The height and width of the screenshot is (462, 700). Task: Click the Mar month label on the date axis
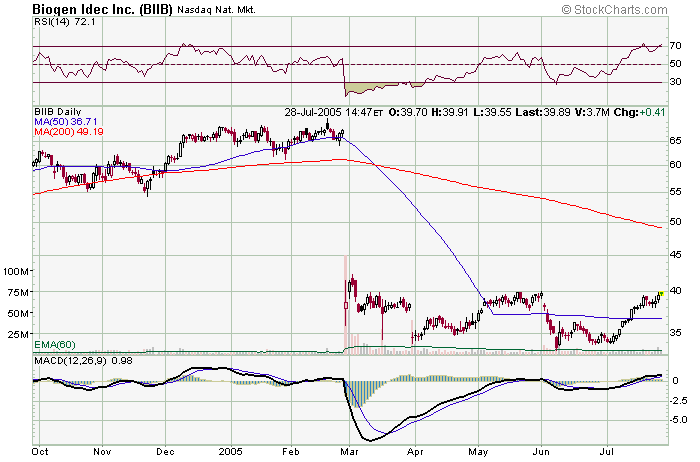coord(349,452)
